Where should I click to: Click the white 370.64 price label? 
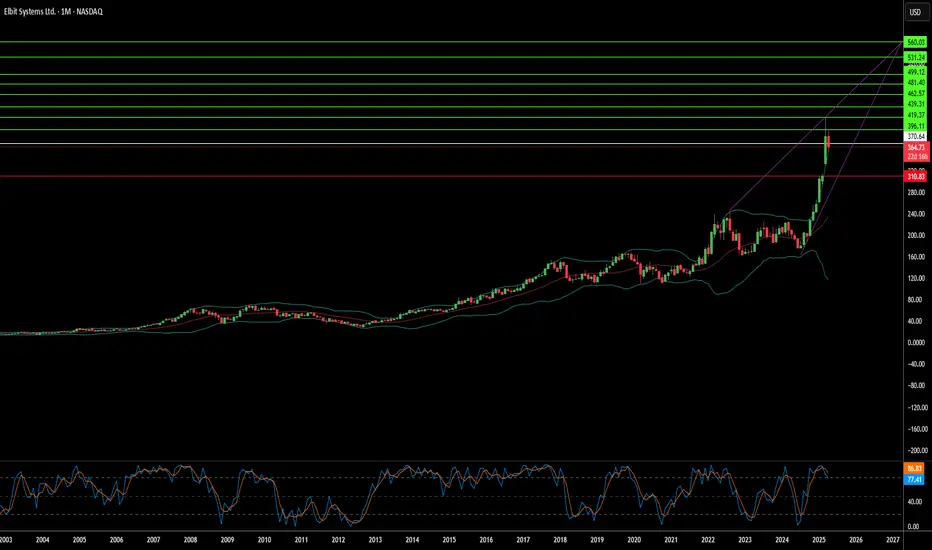pos(915,137)
